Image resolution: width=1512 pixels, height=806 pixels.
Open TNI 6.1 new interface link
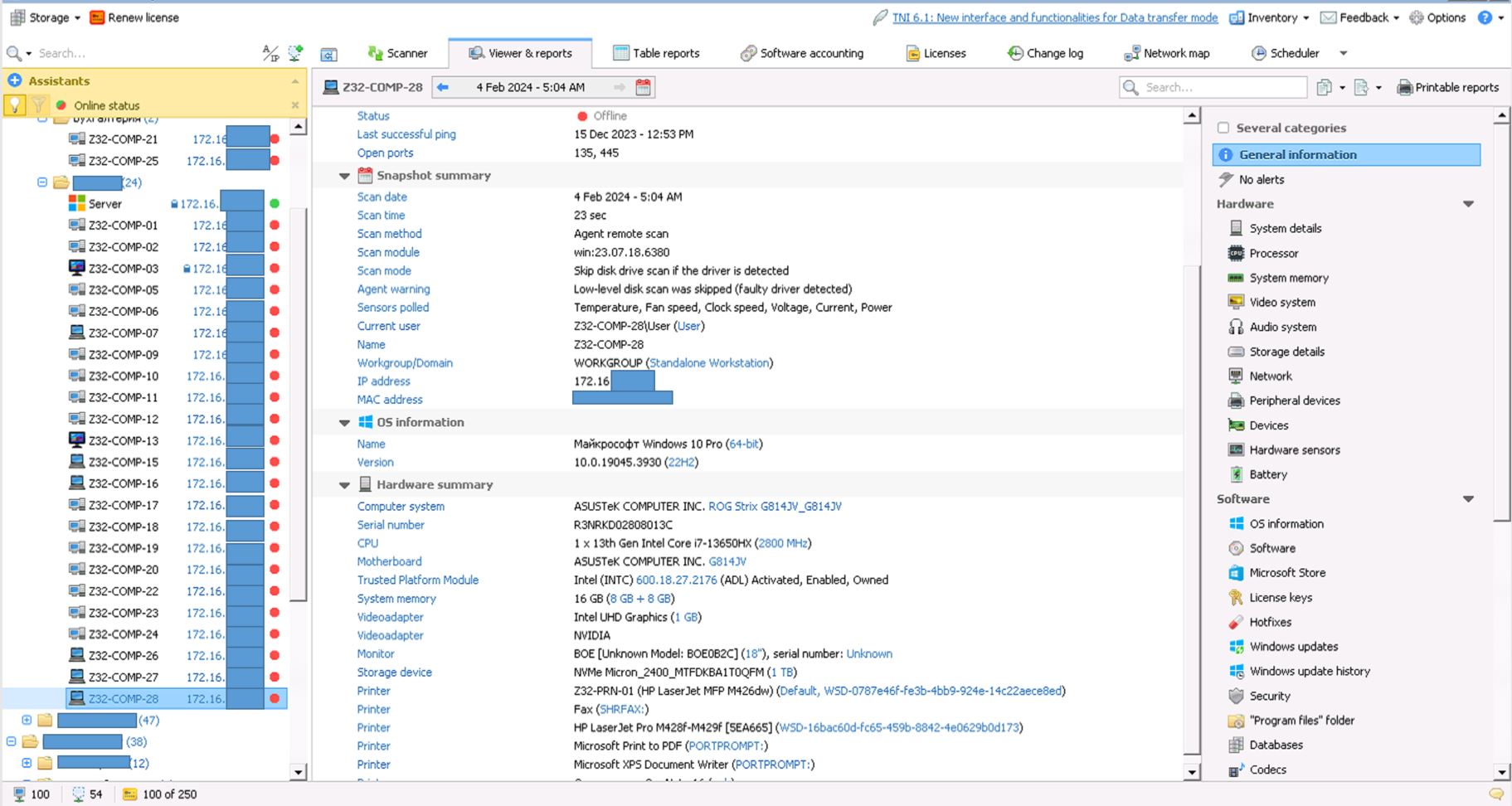[x=1054, y=17]
